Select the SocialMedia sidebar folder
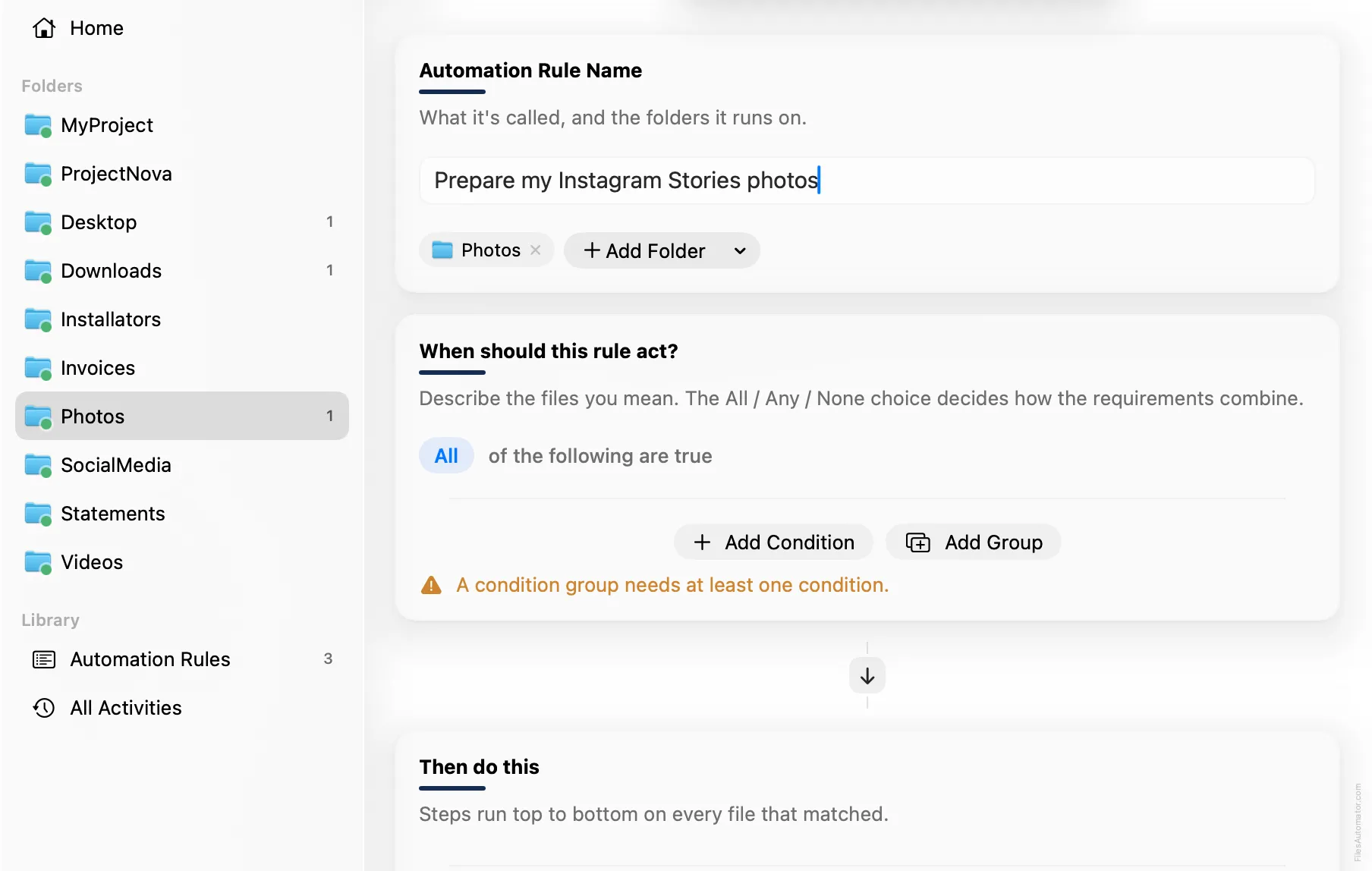The image size is (1372, 871). pyautogui.click(x=182, y=465)
